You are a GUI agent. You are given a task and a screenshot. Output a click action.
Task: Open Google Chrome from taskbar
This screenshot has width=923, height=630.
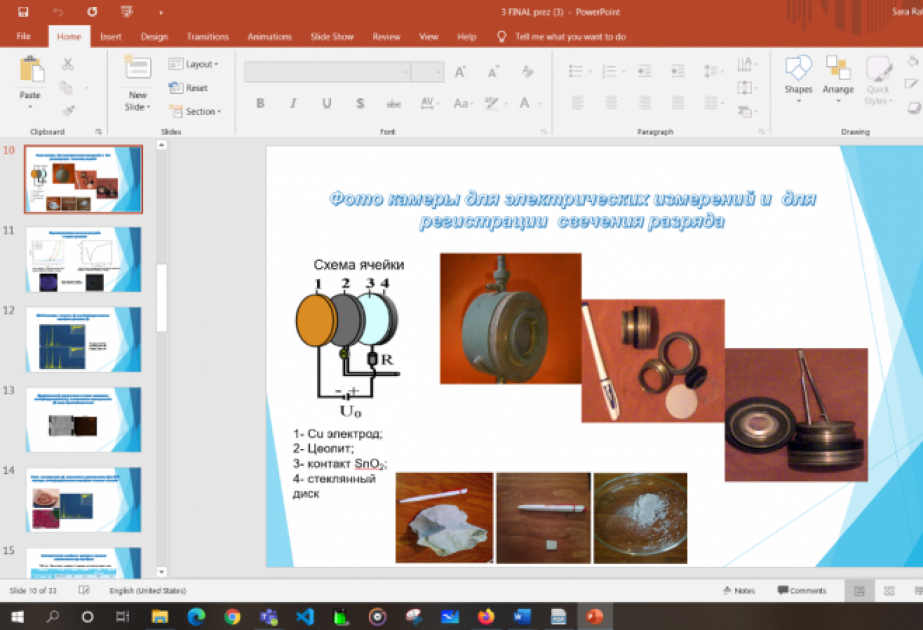click(232, 616)
